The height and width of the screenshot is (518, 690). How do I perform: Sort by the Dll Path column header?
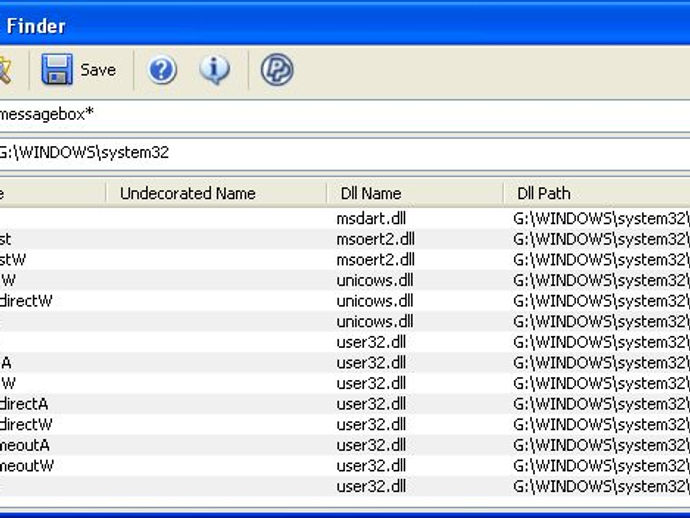pyautogui.click(x=597, y=193)
